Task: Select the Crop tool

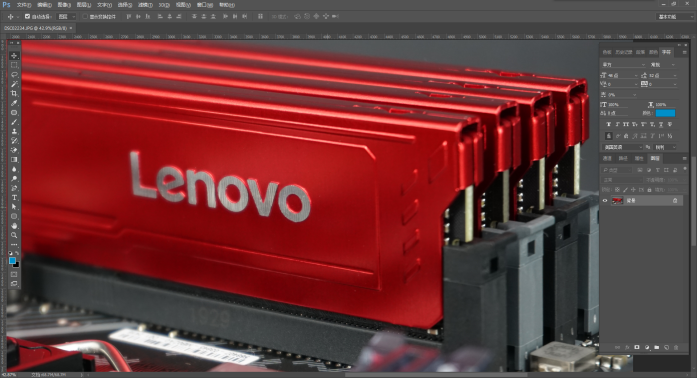Action: point(14,93)
